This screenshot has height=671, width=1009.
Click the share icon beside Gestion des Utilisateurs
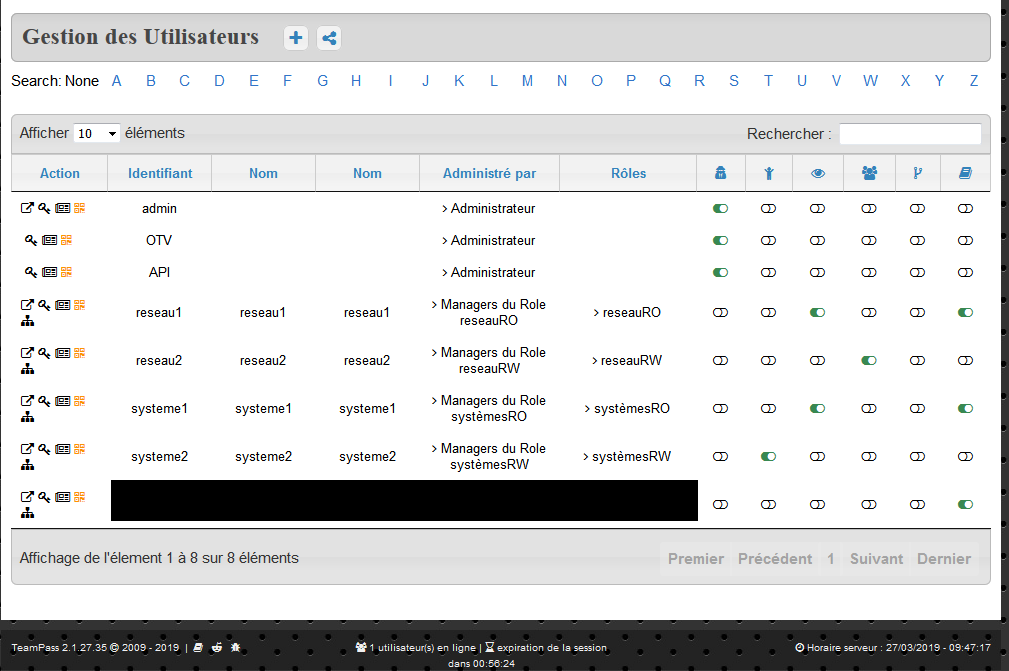tap(328, 37)
